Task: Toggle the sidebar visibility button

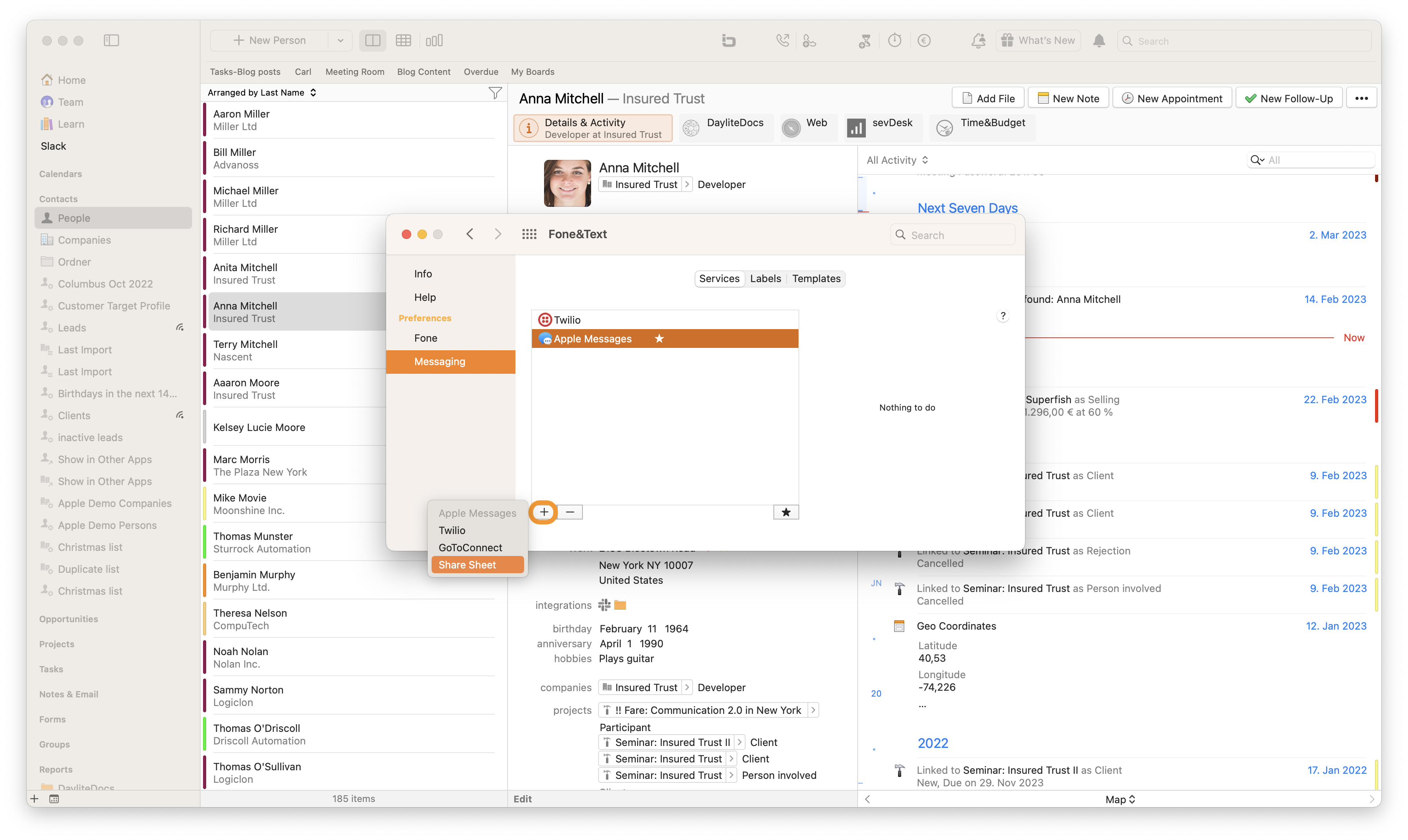Action: tap(112, 40)
